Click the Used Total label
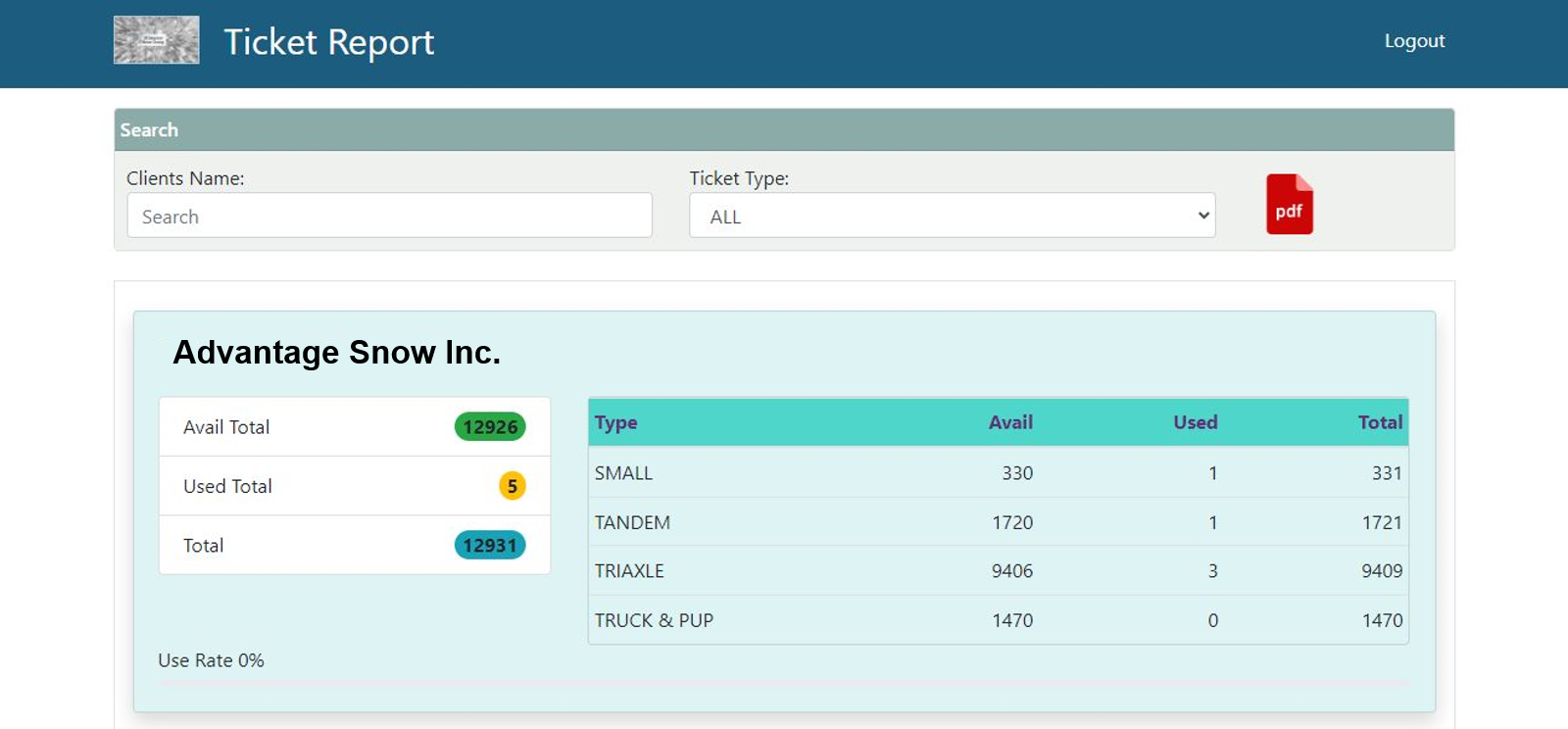Screen dimensions: 1568x729 pyautogui.click(x=227, y=486)
